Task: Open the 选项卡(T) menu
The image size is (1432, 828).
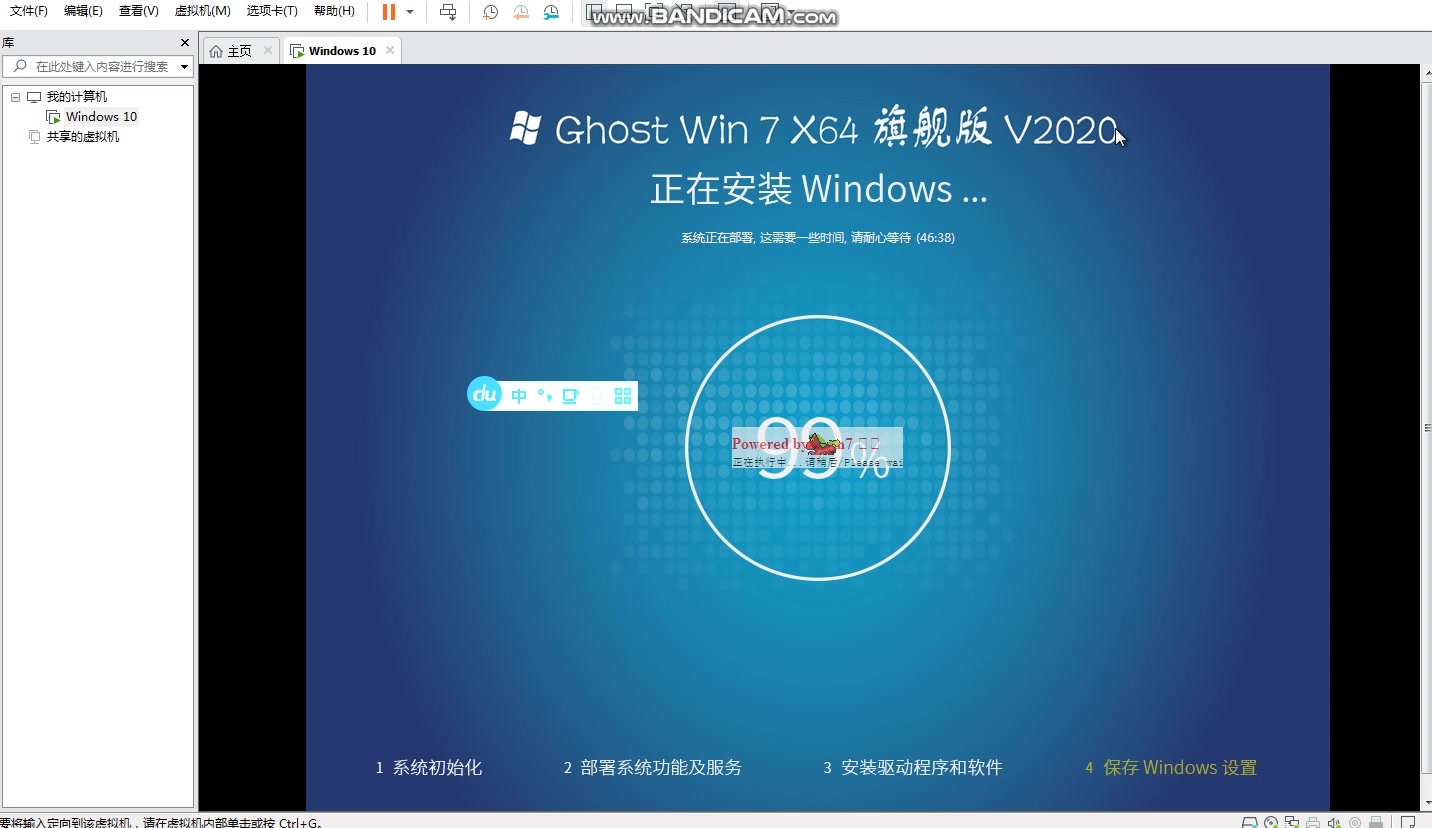Action: (x=272, y=11)
